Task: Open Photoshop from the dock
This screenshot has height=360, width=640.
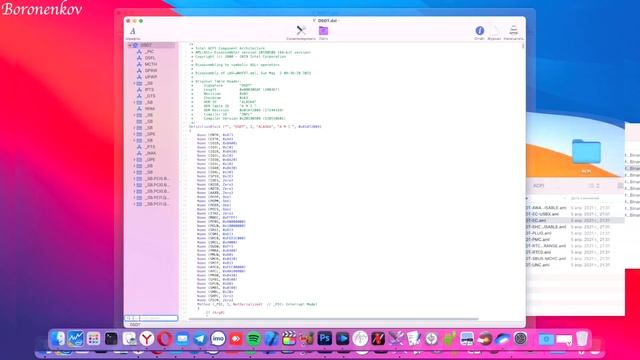Action: pos(325,338)
